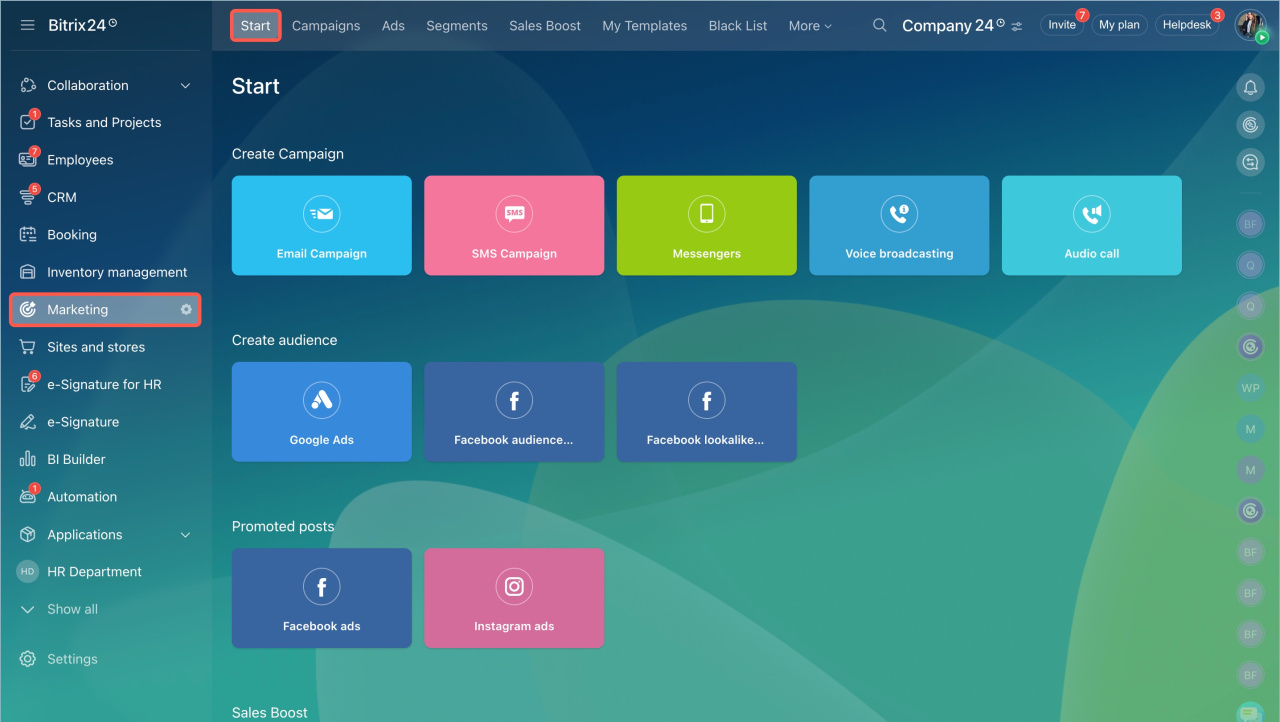1280x722 pixels.
Task: Expand the More dropdown in the top menu
Action: pyautogui.click(x=810, y=26)
